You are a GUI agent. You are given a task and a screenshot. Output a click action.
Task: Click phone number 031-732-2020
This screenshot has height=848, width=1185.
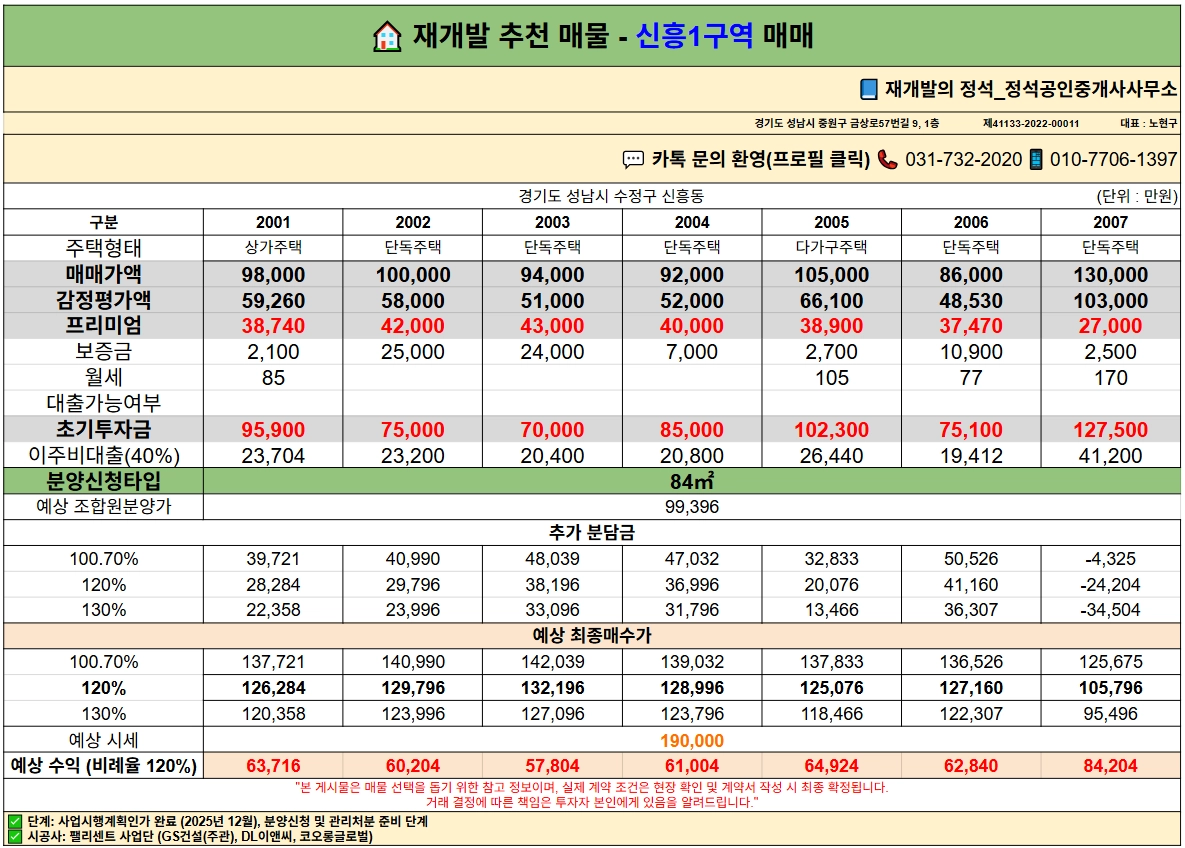pyautogui.click(x=964, y=159)
